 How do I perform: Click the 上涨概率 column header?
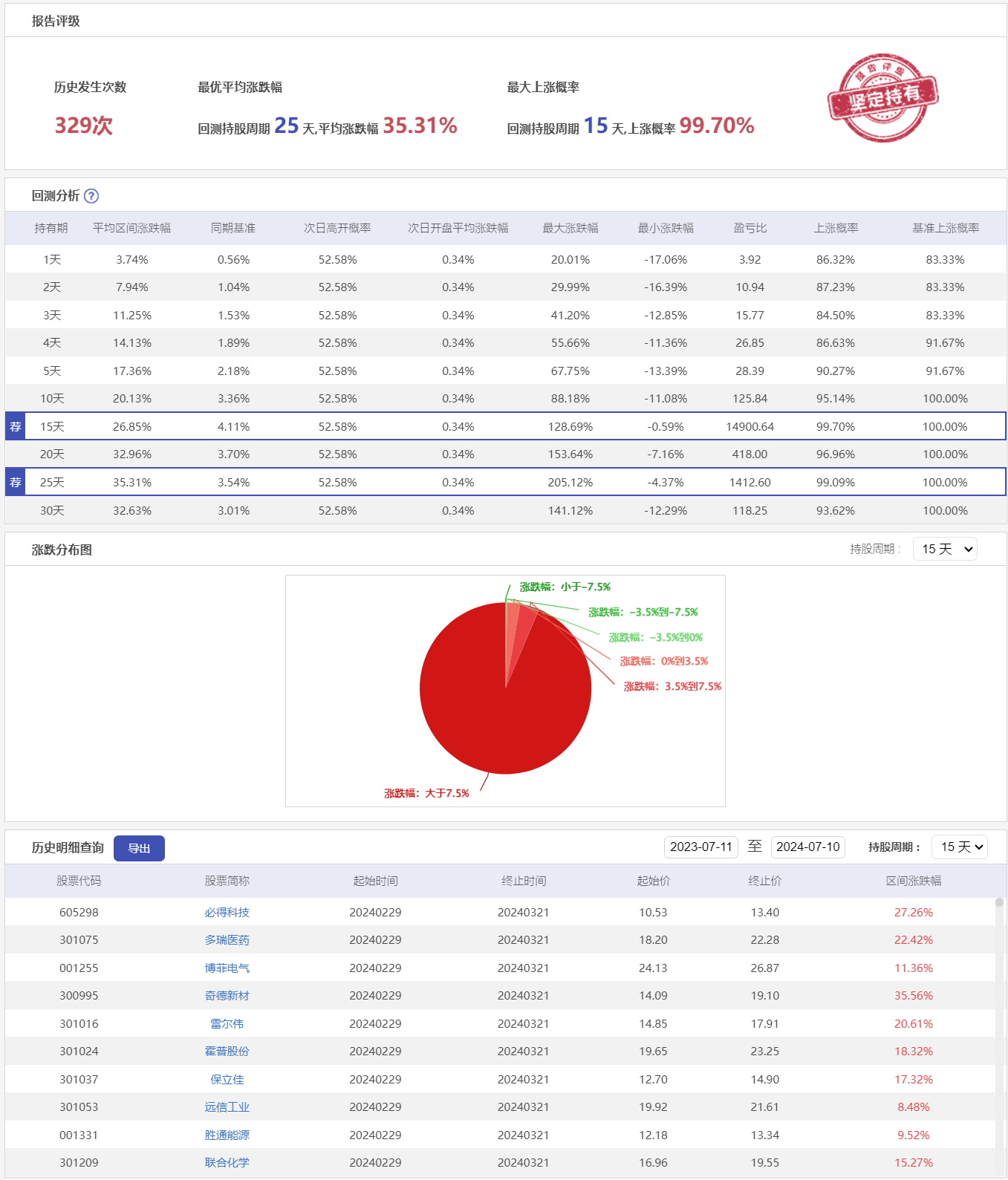coord(836,228)
